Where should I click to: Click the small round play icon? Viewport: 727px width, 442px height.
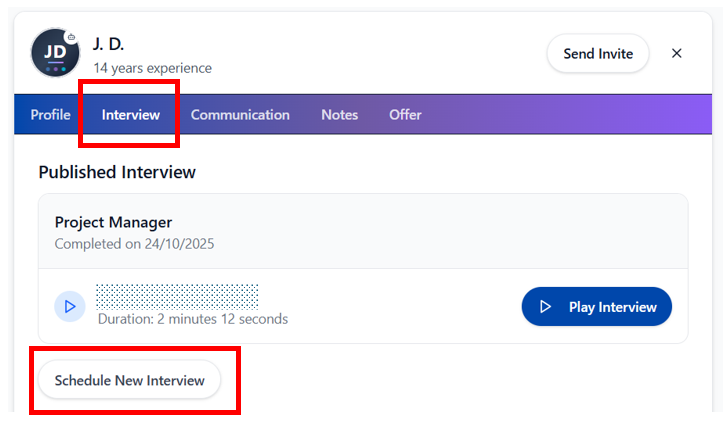pyautogui.click(x=70, y=307)
